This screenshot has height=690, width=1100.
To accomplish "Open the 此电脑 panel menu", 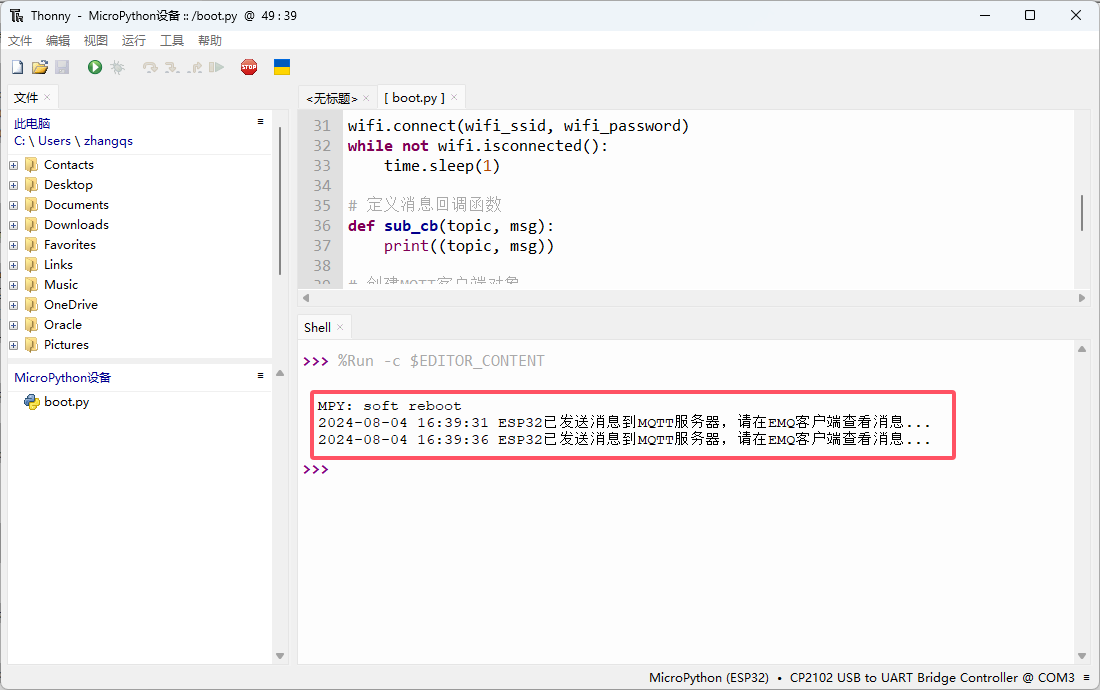I will (260, 122).
